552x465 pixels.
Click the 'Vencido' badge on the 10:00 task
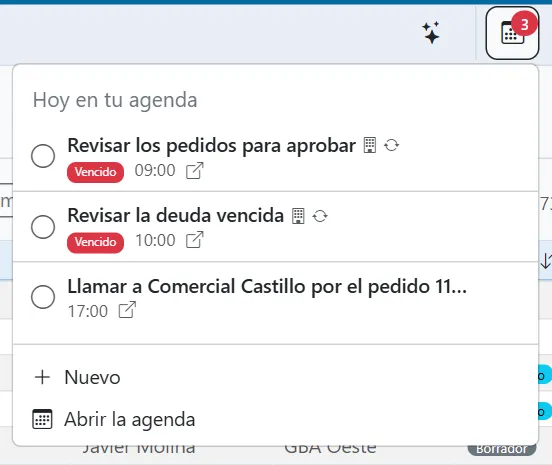coord(95,243)
